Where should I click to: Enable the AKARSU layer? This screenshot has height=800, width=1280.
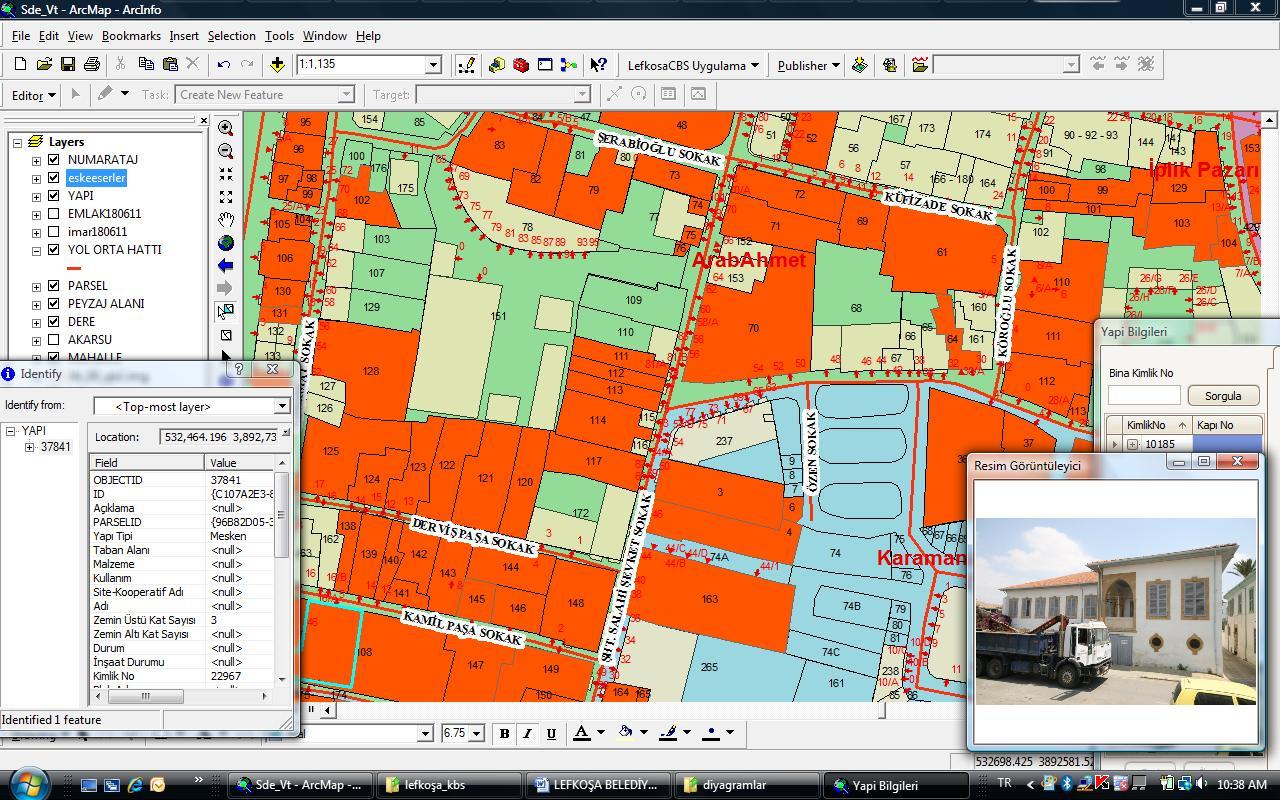(x=54, y=340)
